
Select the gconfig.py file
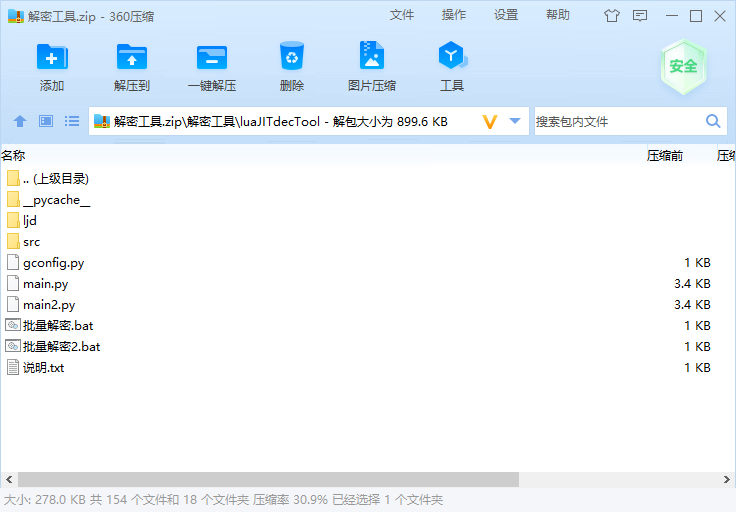(x=368, y=263)
